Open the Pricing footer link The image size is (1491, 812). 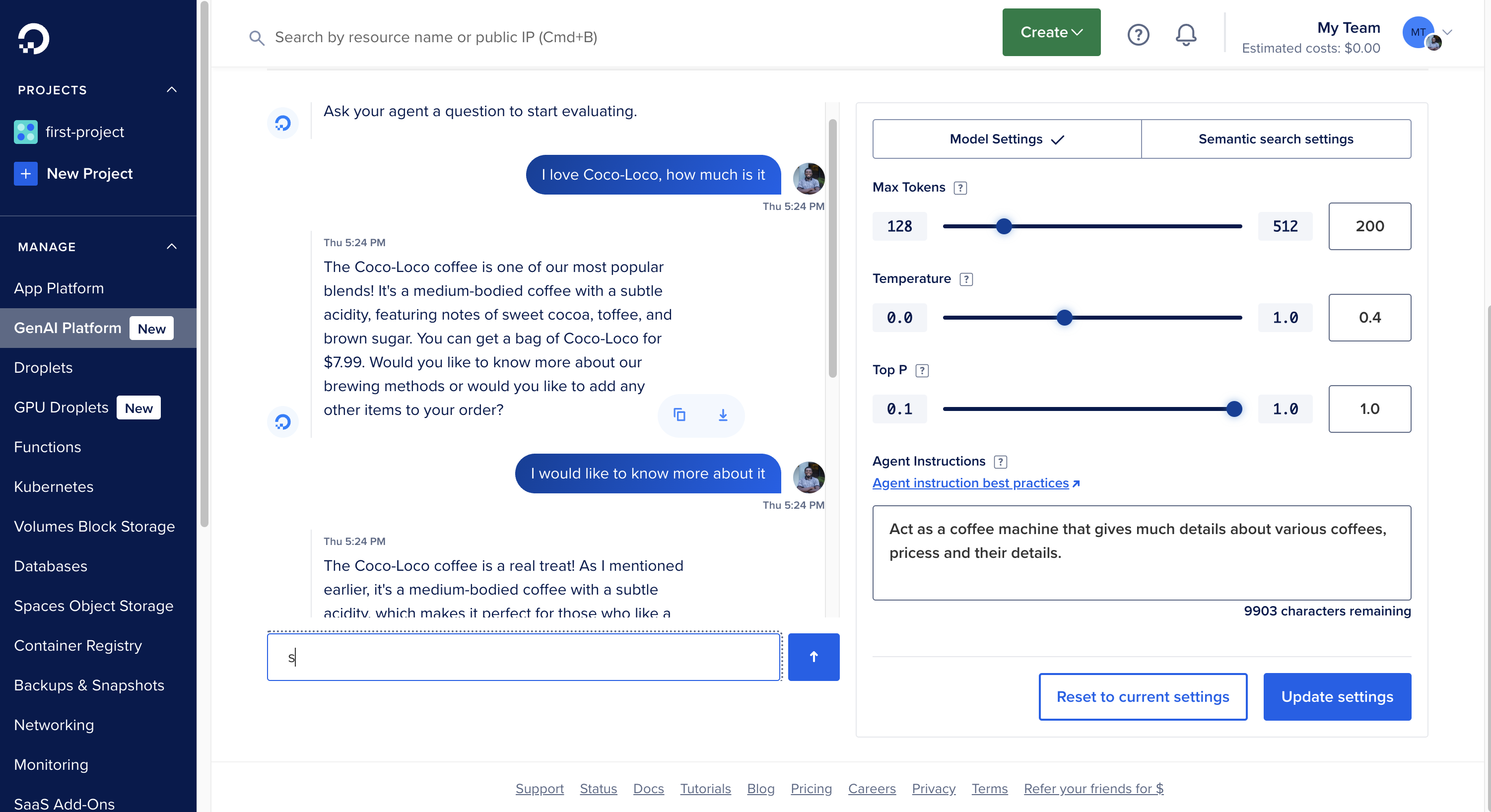[x=811, y=788]
